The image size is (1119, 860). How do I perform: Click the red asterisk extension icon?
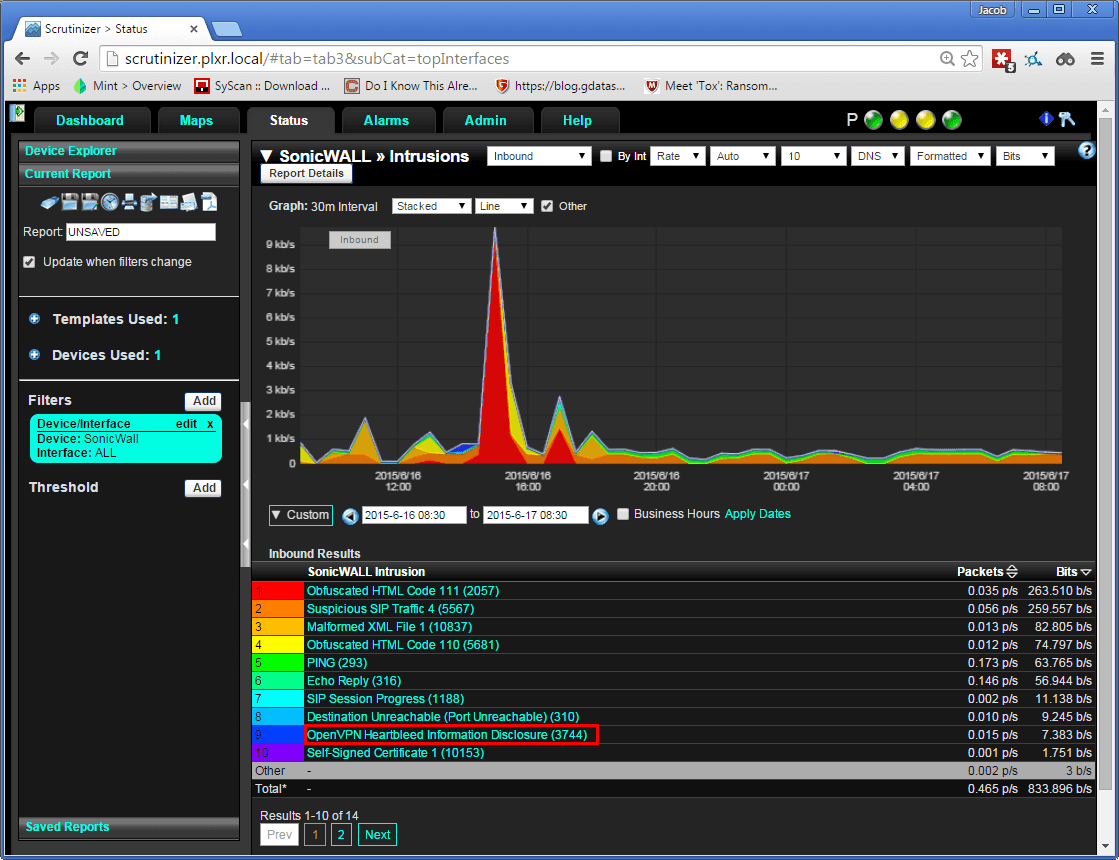tap(1002, 59)
